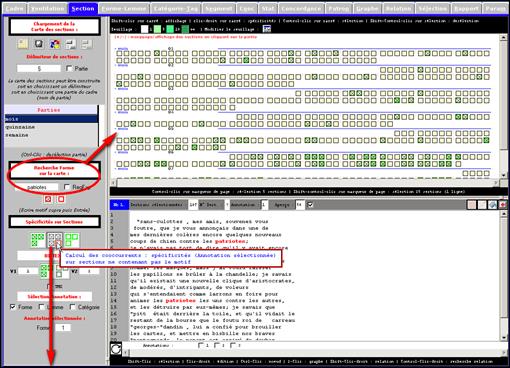The width and height of the screenshot is (510, 368).
Task: Enable the Catégorie checkbox
Action: pyautogui.click(x=72, y=307)
